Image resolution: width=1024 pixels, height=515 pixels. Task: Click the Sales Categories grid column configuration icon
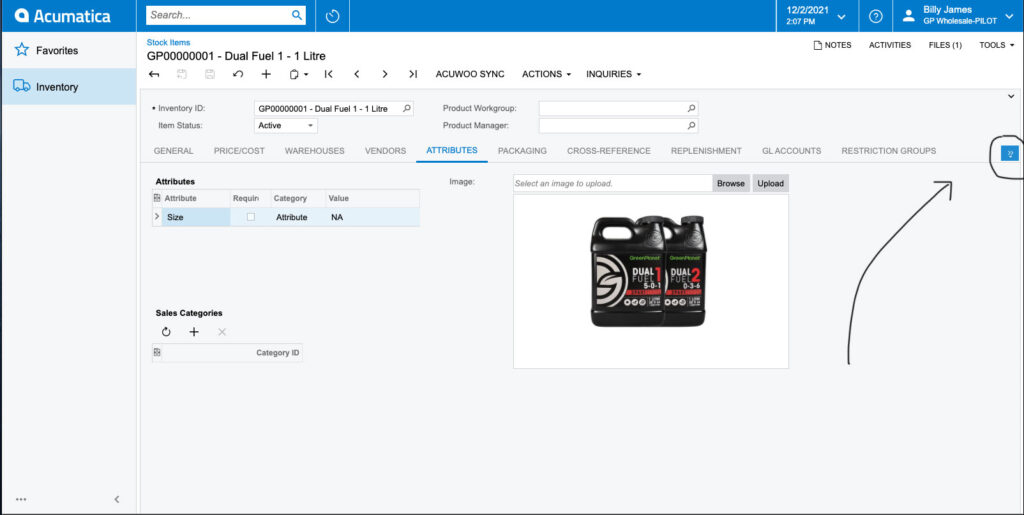pyautogui.click(x=157, y=352)
